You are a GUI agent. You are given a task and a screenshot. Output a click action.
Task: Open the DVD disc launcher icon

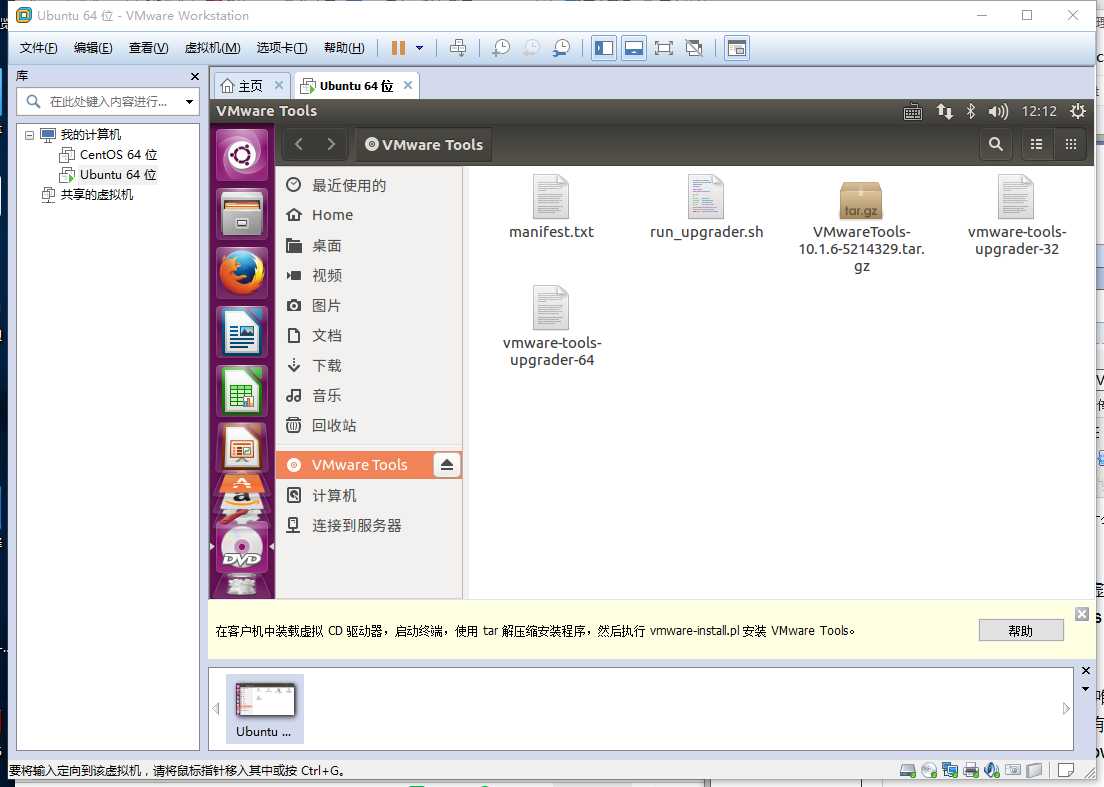click(x=242, y=548)
